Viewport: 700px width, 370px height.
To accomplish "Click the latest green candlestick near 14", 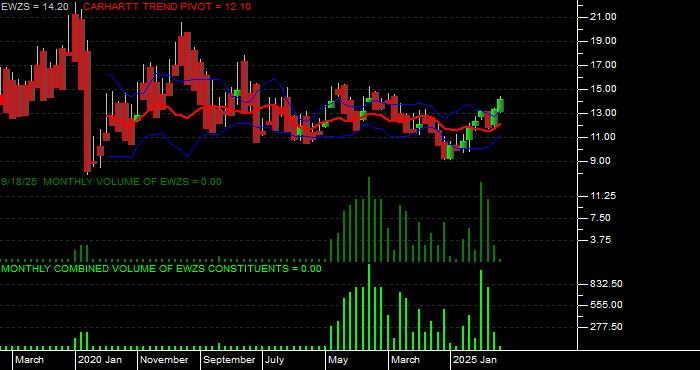I will pos(500,104).
